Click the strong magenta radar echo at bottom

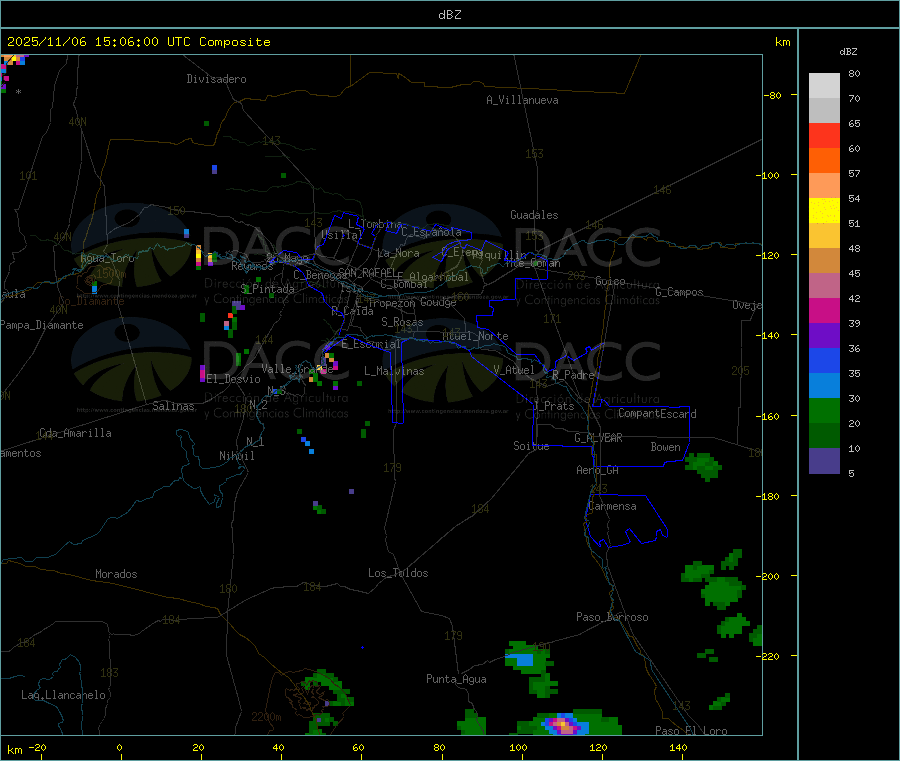(x=564, y=725)
